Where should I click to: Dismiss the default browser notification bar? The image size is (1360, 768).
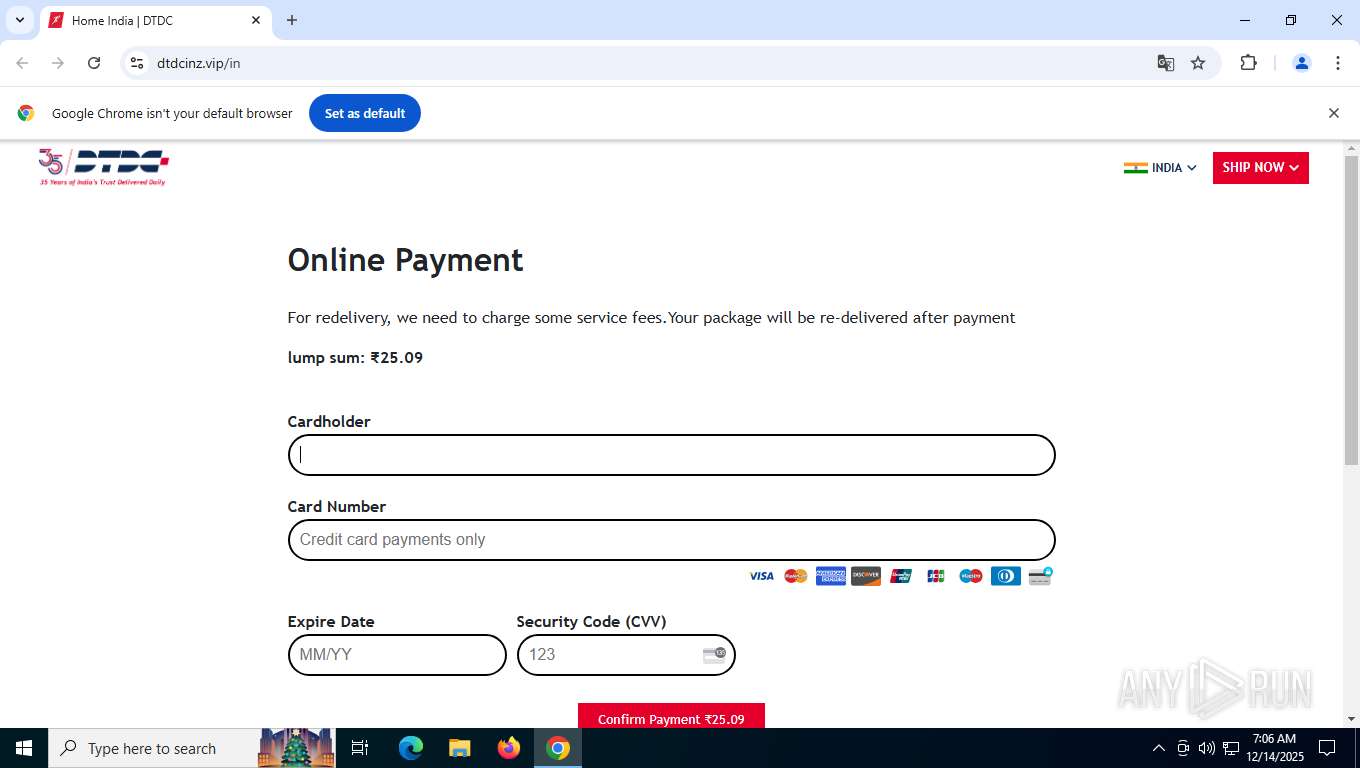pos(1333,113)
